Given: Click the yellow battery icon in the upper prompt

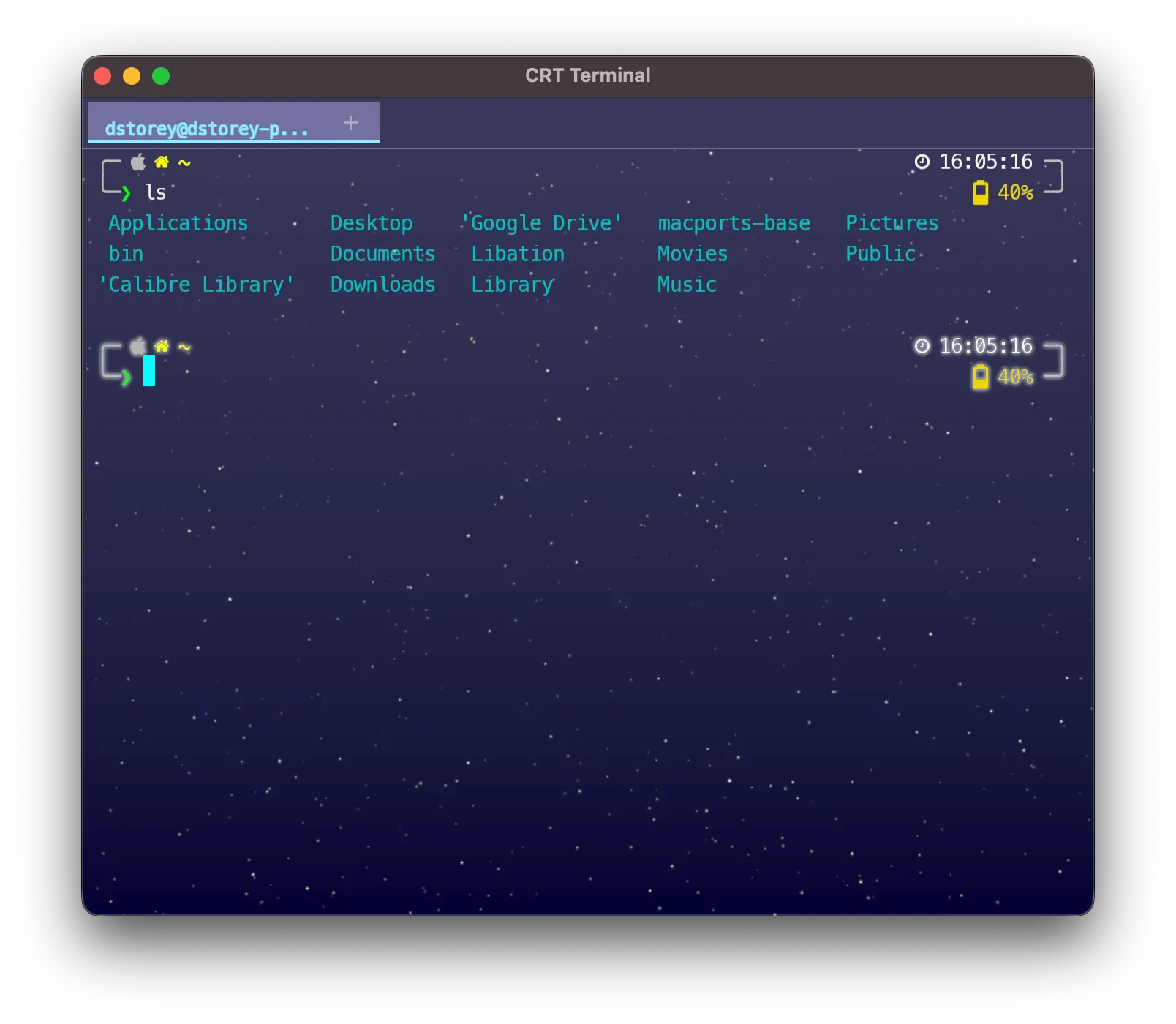Looking at the screenshot, I should pyautogui.click(x=980, y=192).
